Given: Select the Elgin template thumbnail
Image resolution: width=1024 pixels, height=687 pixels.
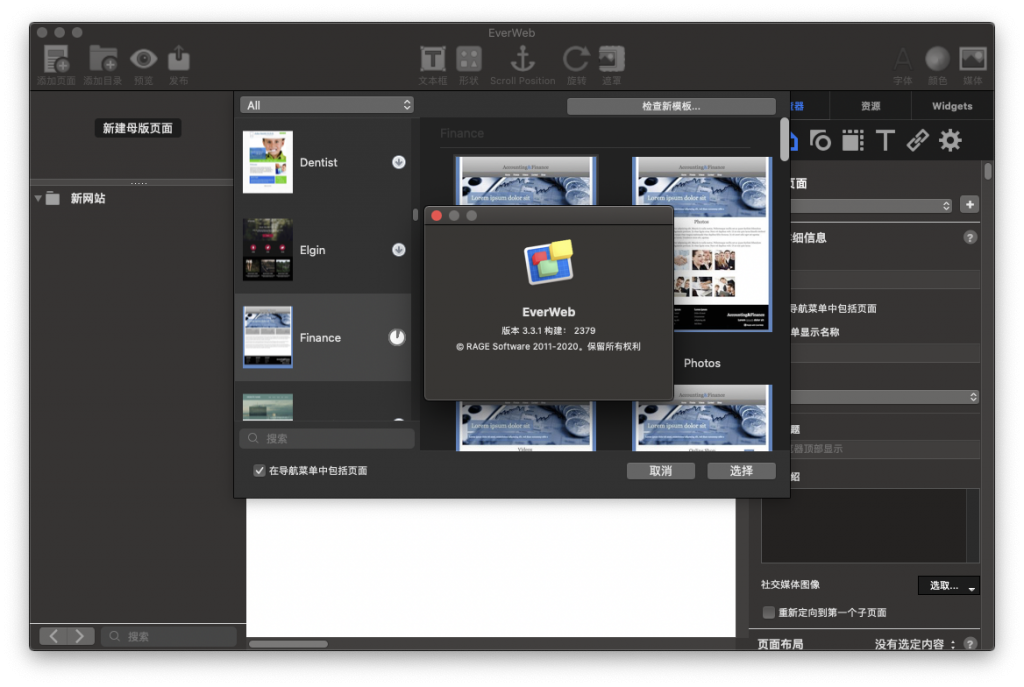Looking at the screenshot, I should point(268,249).
